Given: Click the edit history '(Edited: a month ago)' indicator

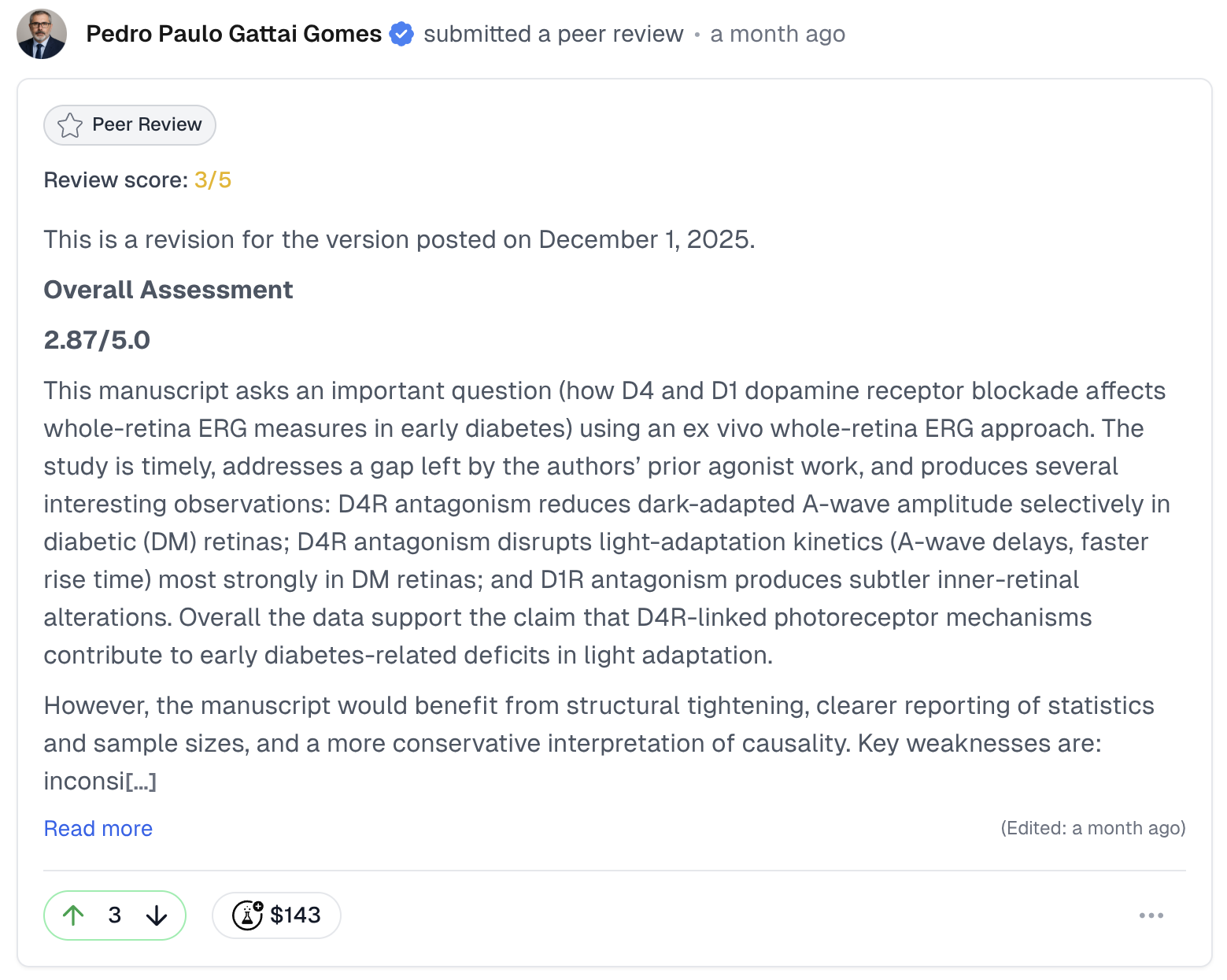Looking at the screenshot, I should coord(1092,828).
